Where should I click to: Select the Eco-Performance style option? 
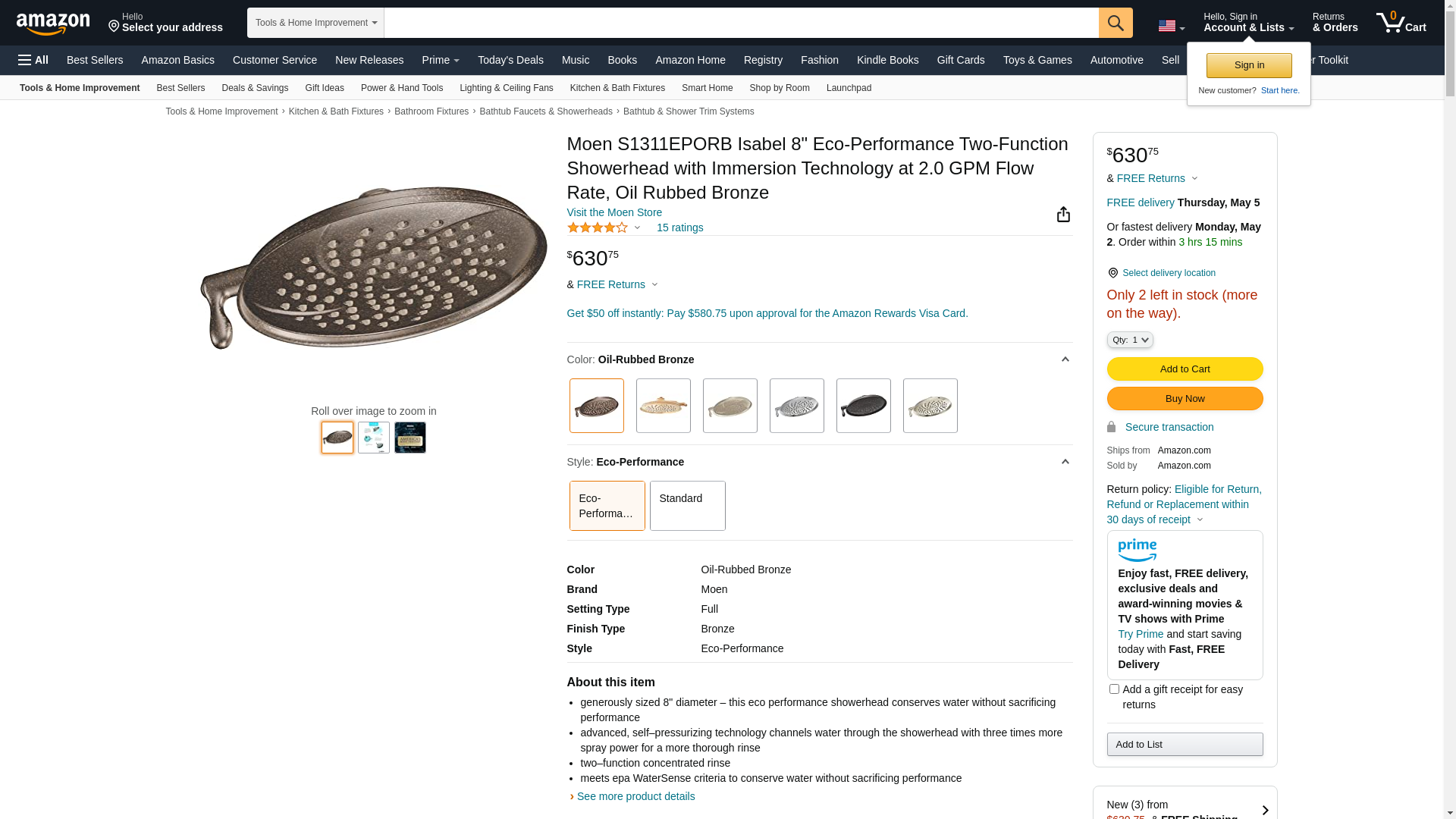coord(607,505)
